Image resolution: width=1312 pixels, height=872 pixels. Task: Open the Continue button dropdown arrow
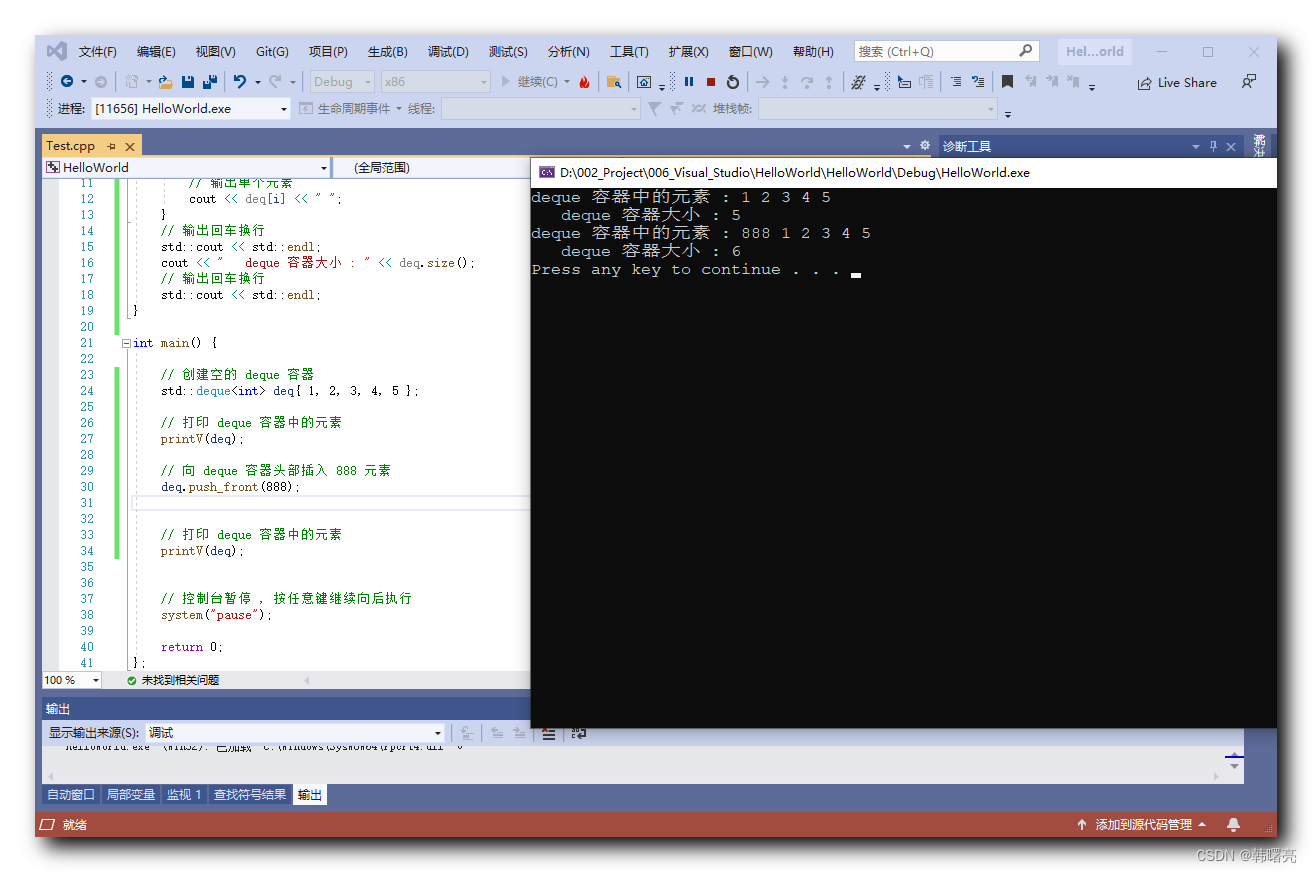click(567, 82)
